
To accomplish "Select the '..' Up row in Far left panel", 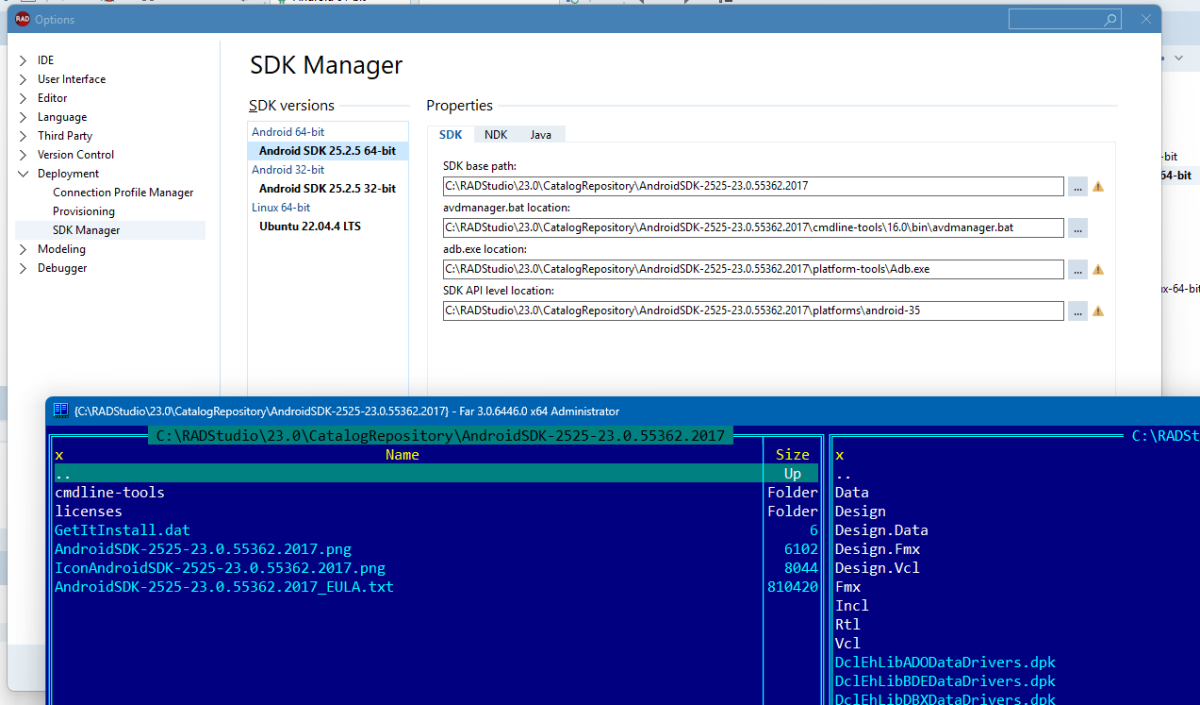I will tap(436, 474).
